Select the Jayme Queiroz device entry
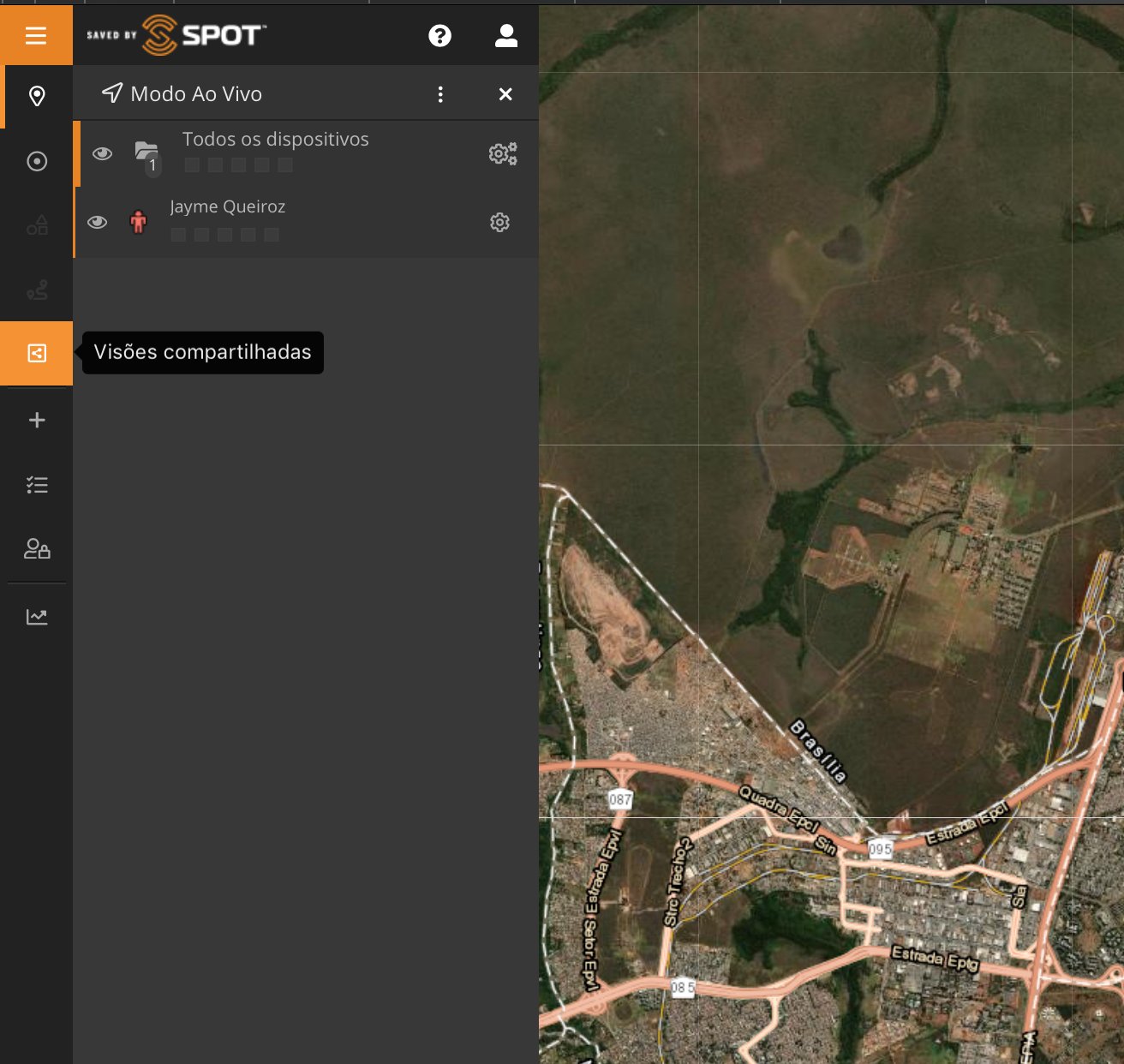Viewport: 1124px width, 1064px height. coord(228,207)
